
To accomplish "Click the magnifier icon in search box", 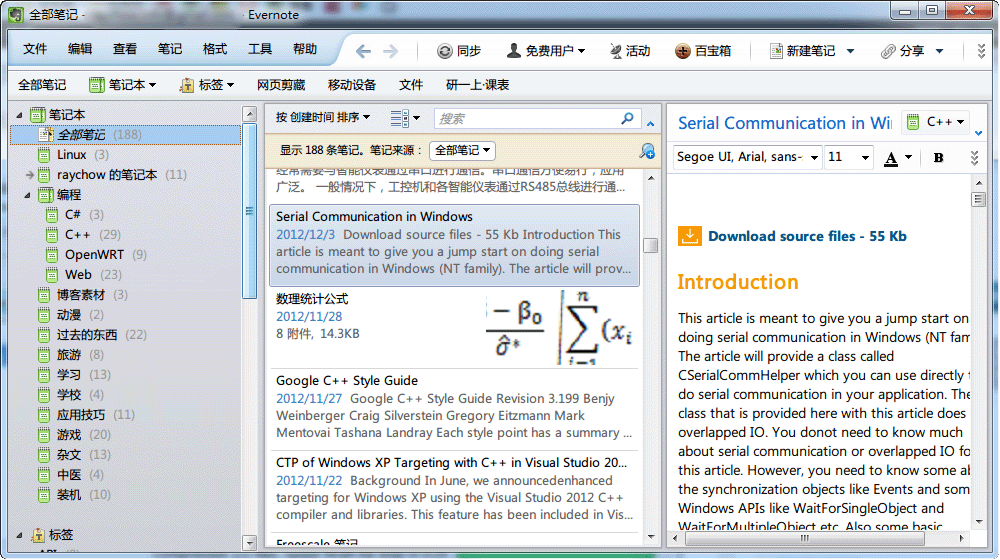I will click(x=628, y=118).
